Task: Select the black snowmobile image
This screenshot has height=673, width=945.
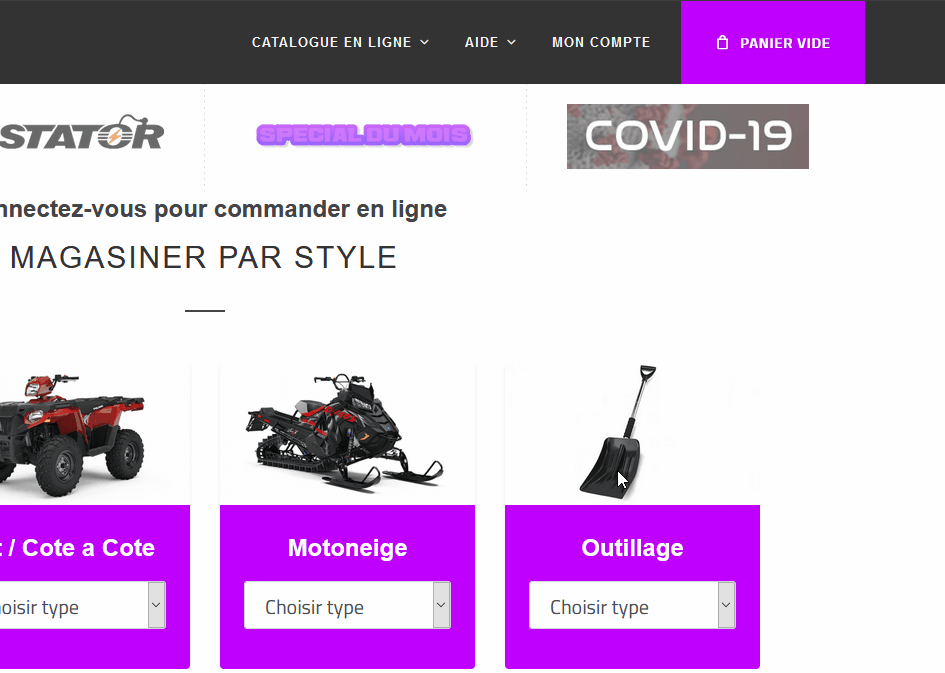Action: (345, 433)
